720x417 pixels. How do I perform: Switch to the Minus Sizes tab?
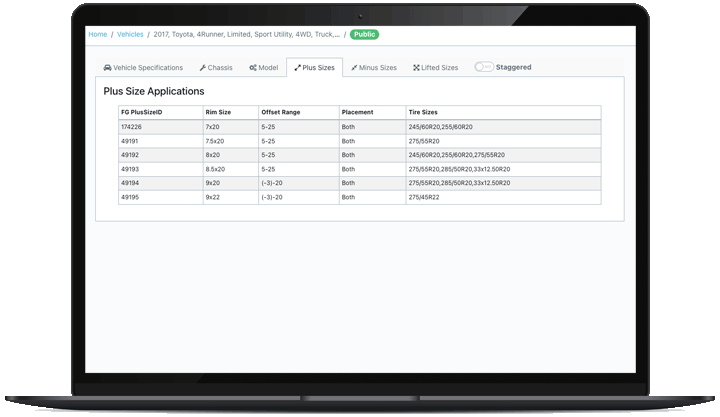click(x=374, y=68)
